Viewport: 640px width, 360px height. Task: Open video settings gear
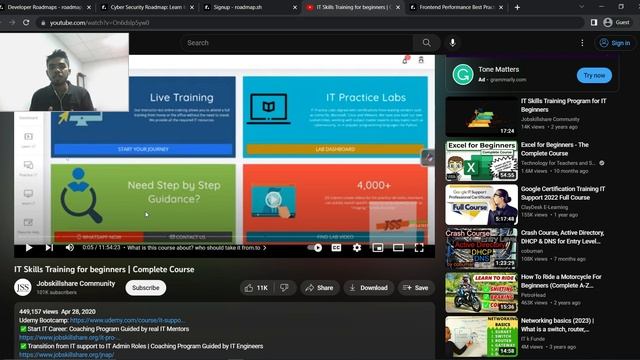pos(357,248)
